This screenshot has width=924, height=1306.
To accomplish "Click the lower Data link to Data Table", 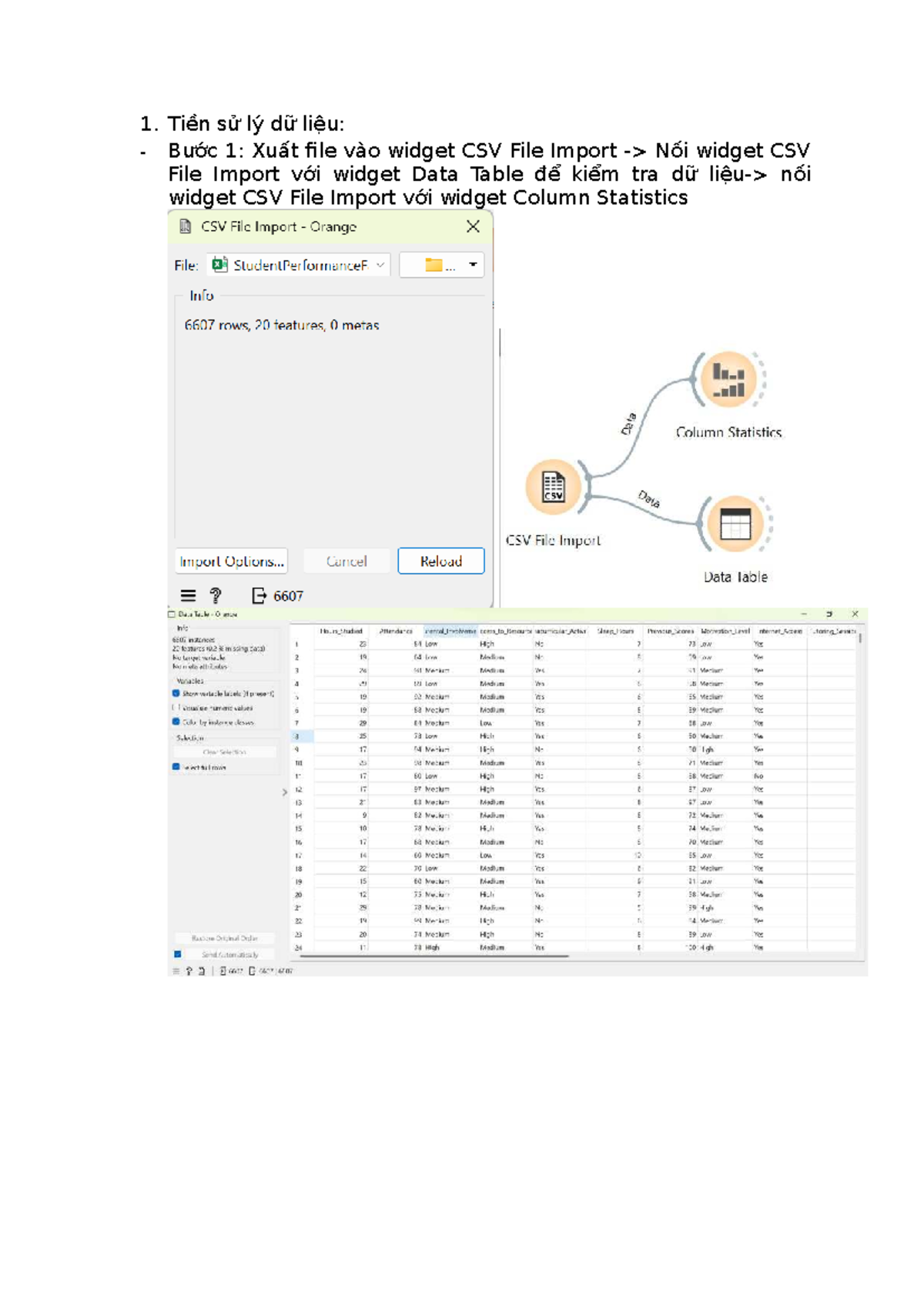I will click(649, 500).
